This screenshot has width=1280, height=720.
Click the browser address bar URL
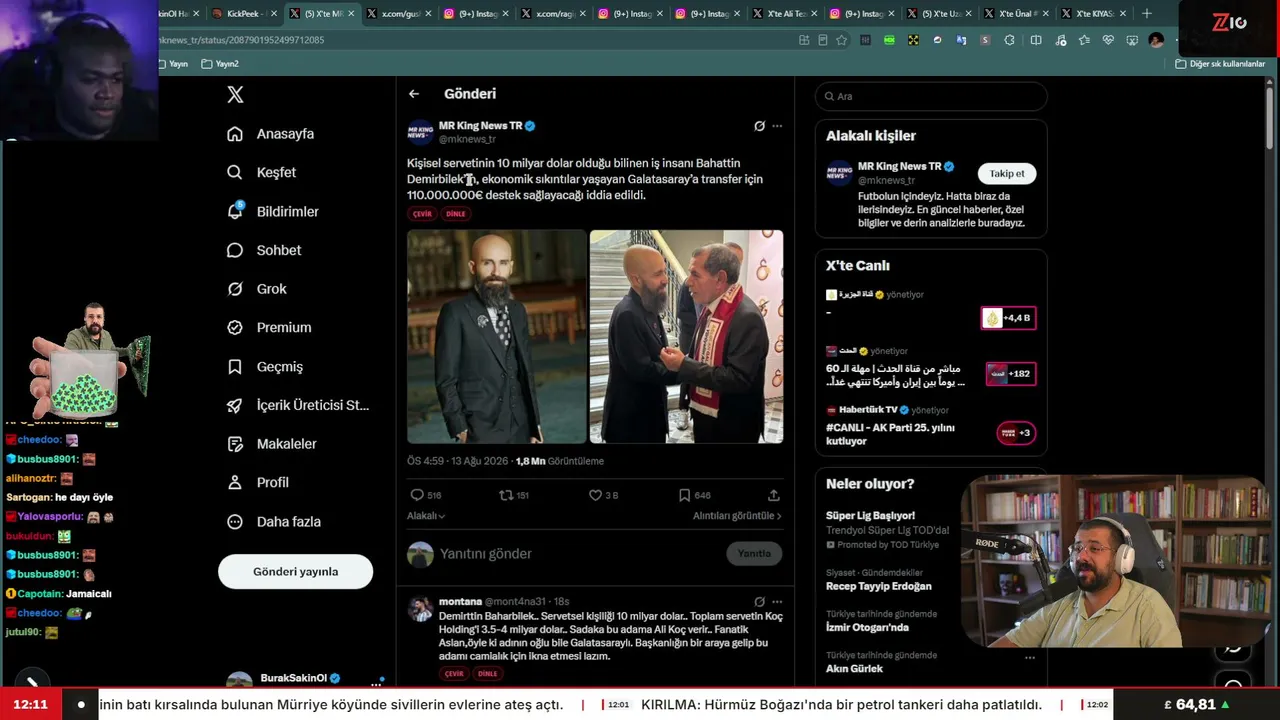pos(241,40)
